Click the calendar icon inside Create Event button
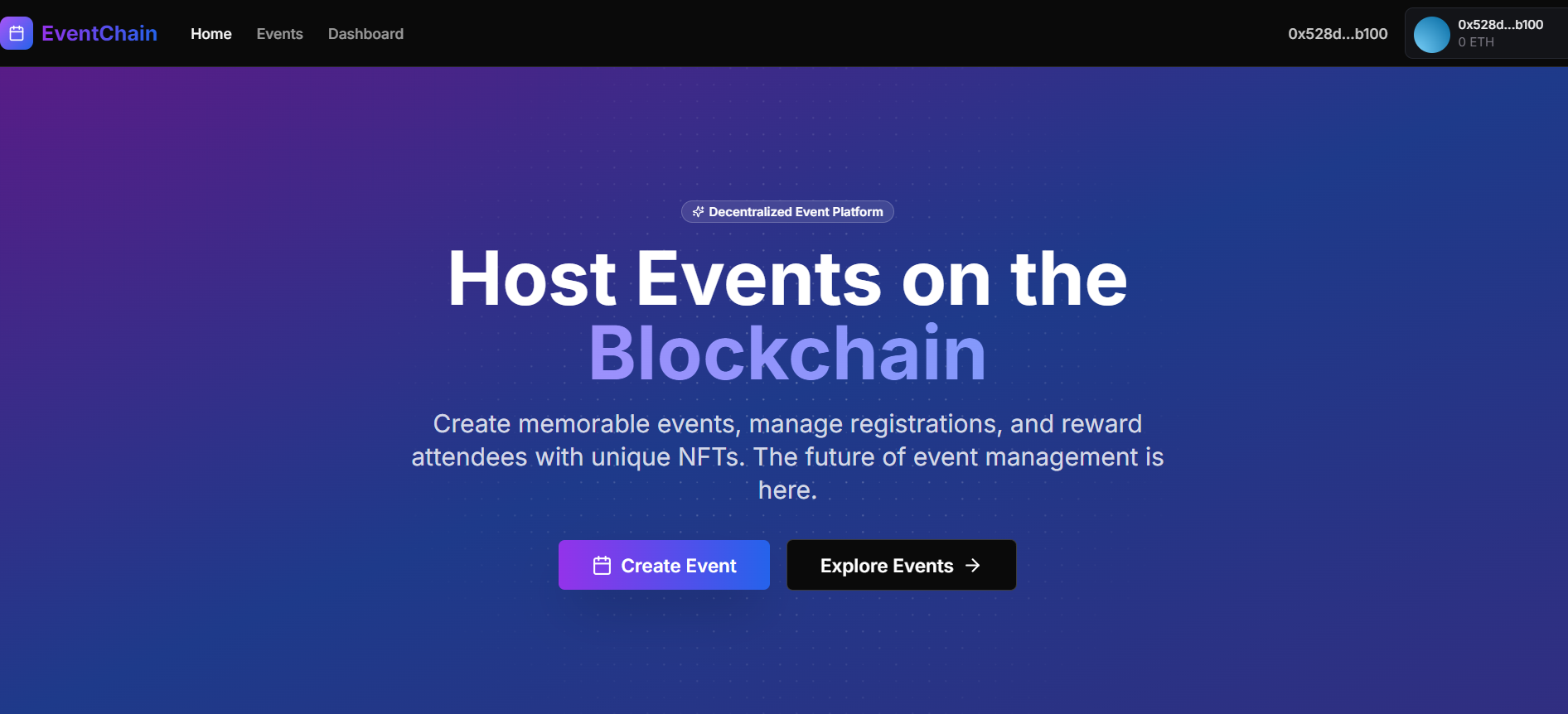Image resolution: width=1568 pixels, height=714 pixels. click(x=602, y=565)
